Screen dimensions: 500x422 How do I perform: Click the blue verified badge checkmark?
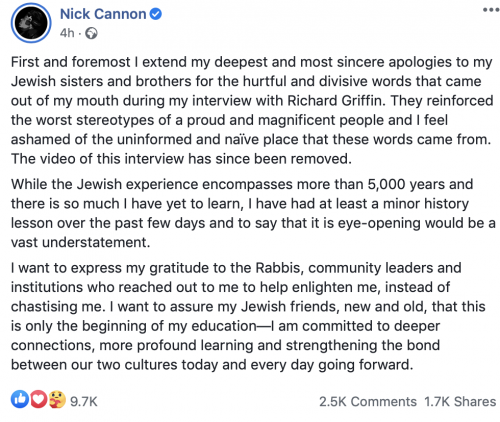tap(155, 14)
